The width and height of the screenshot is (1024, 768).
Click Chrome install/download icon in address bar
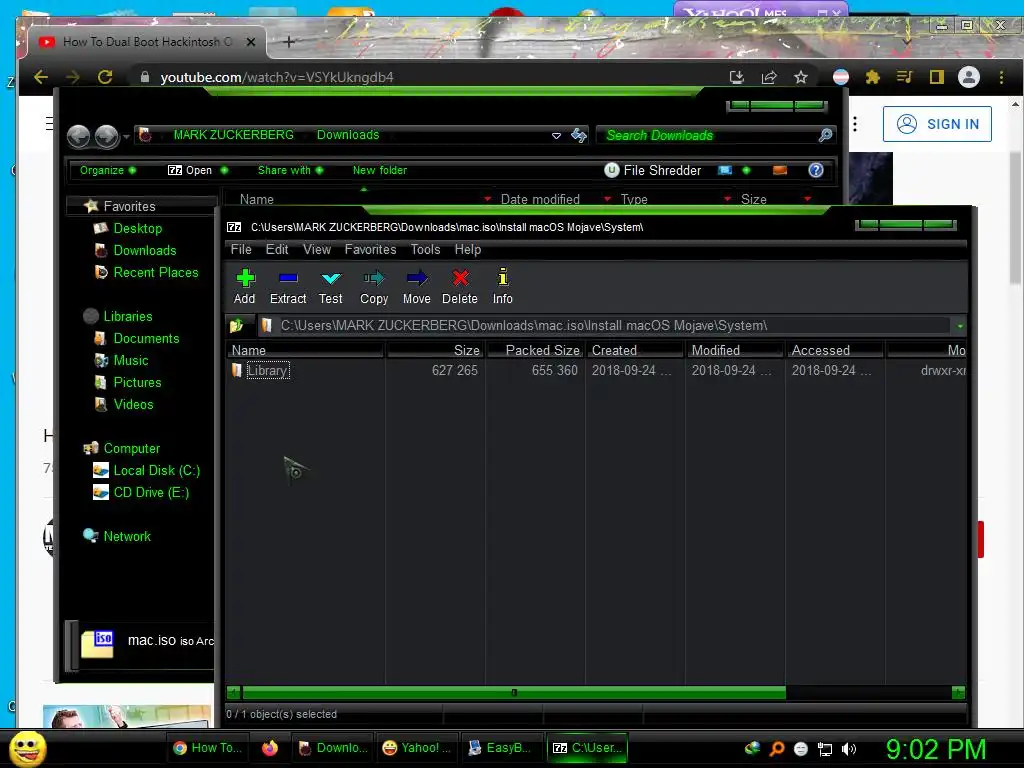pos(737,78)
